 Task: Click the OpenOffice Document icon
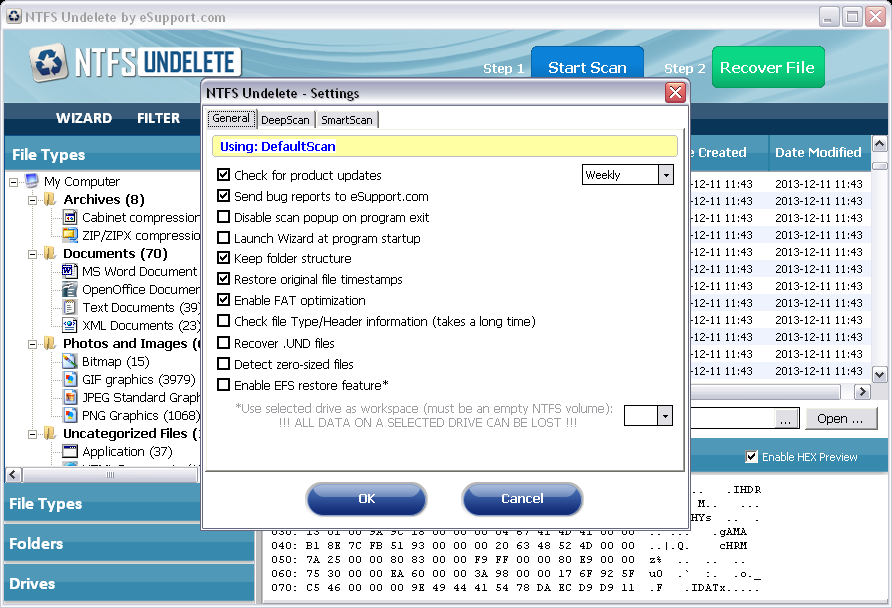click(x=70, y=289)
